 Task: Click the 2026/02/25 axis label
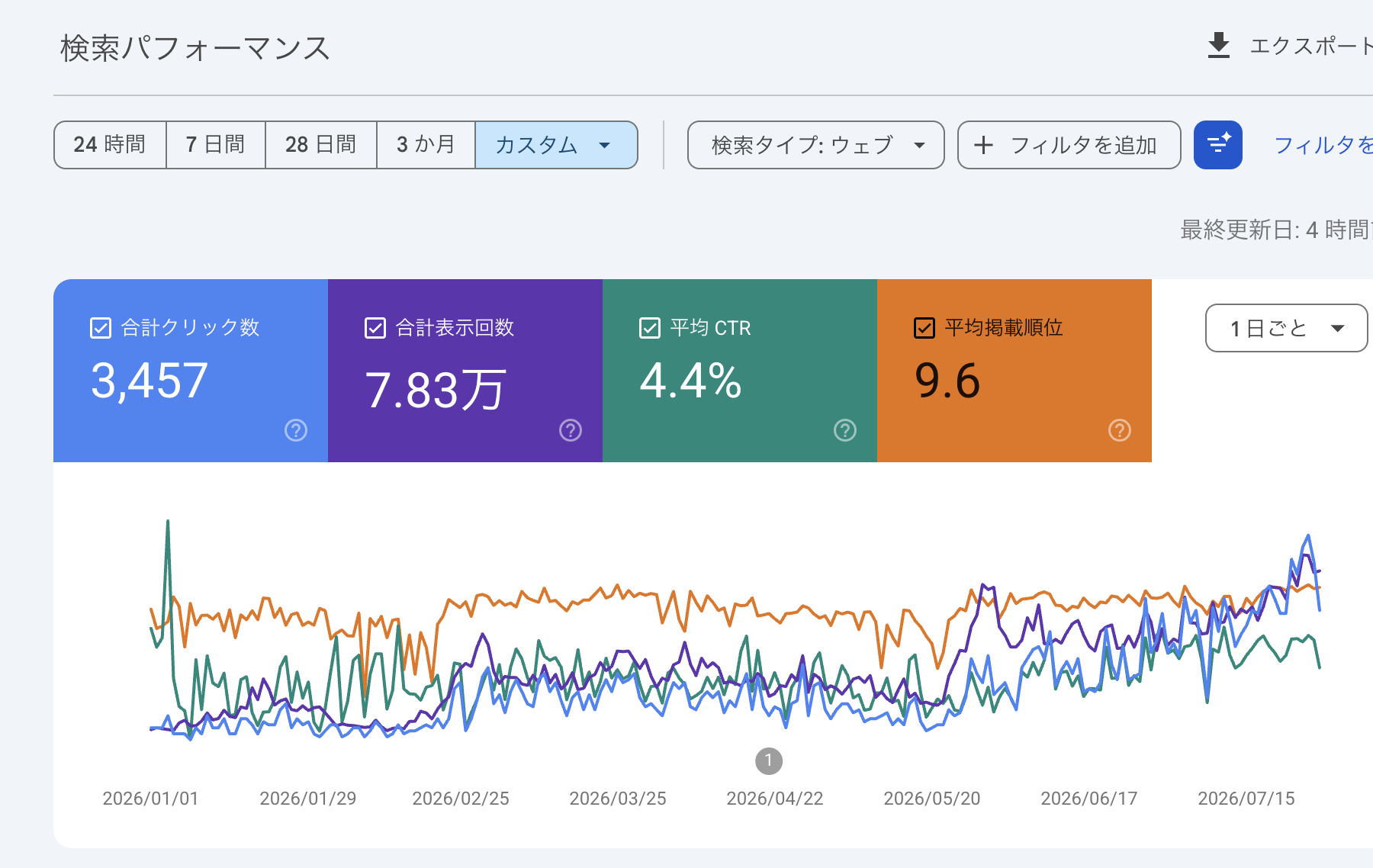(x=461, y=799)
